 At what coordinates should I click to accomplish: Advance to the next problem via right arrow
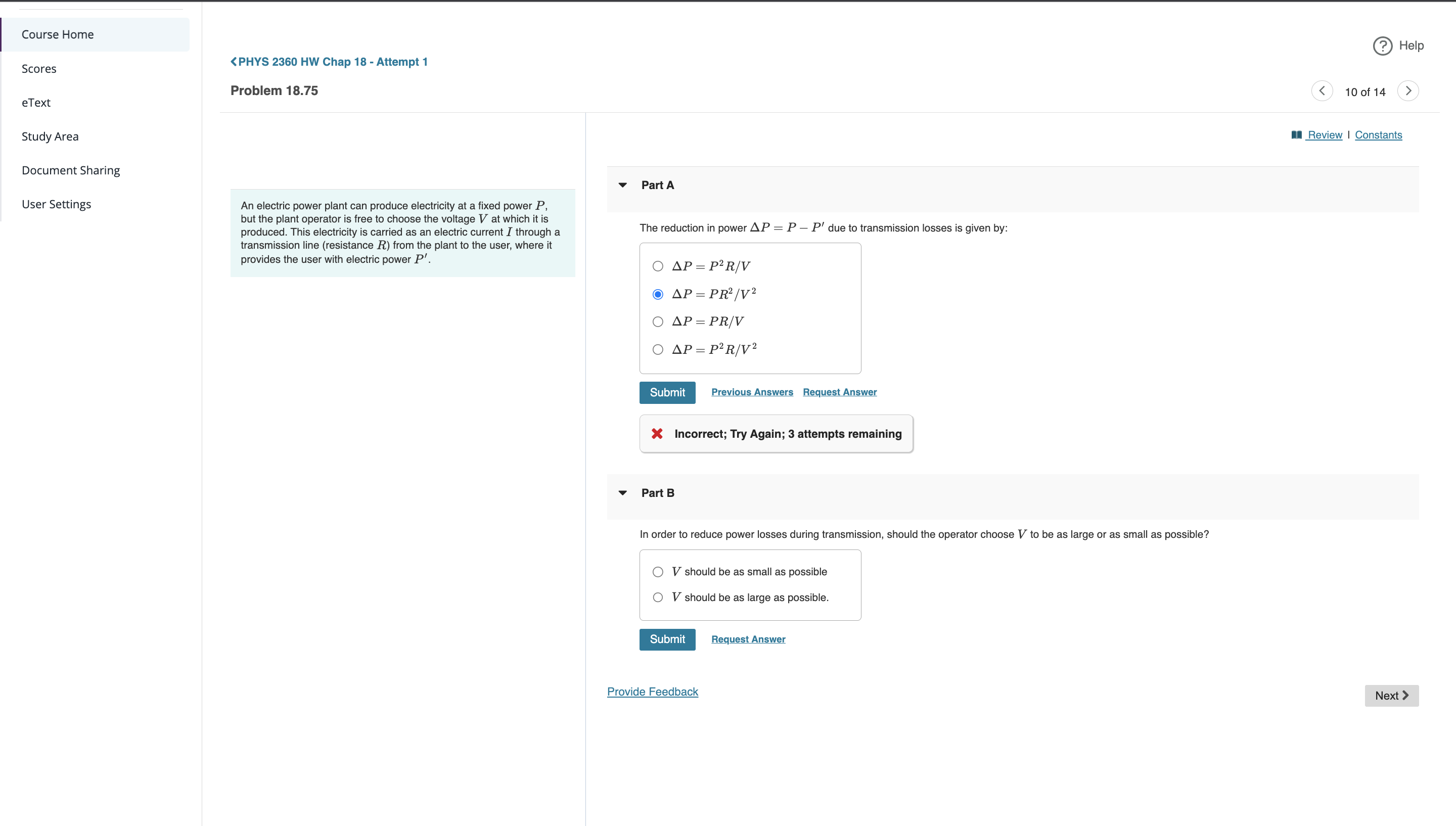click(x=1408, y=91)
